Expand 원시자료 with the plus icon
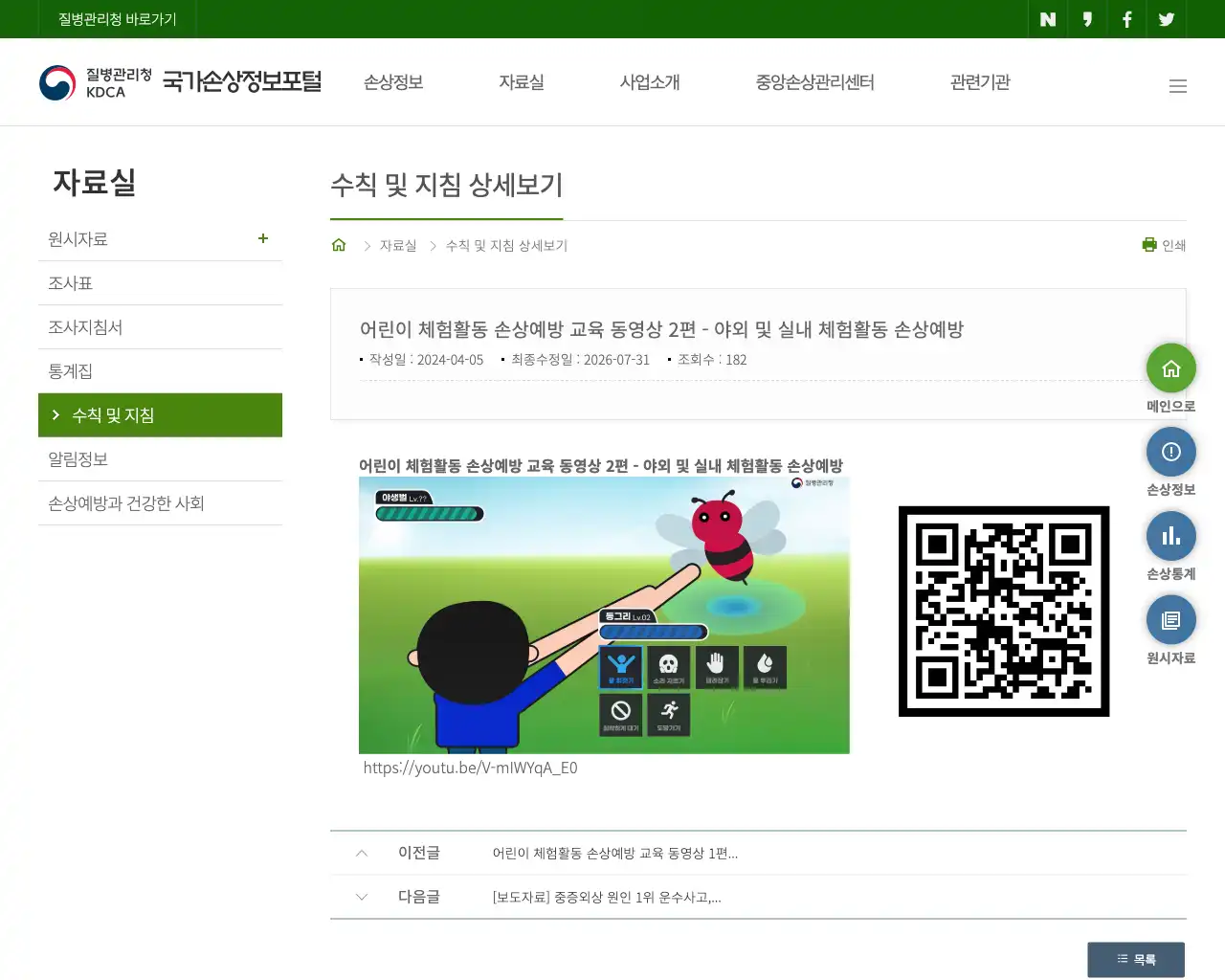This screenshot has height=980, width=1225. [x=263, y=238]
